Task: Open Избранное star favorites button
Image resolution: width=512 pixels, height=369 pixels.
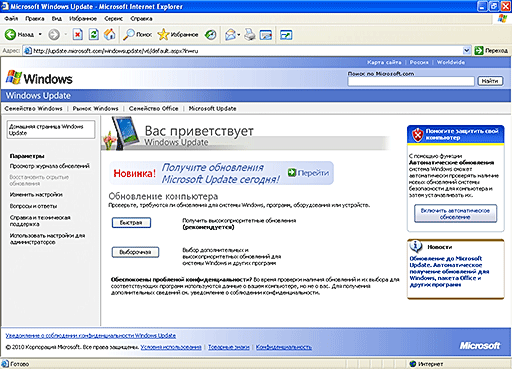Action: (x=178, y=34)
